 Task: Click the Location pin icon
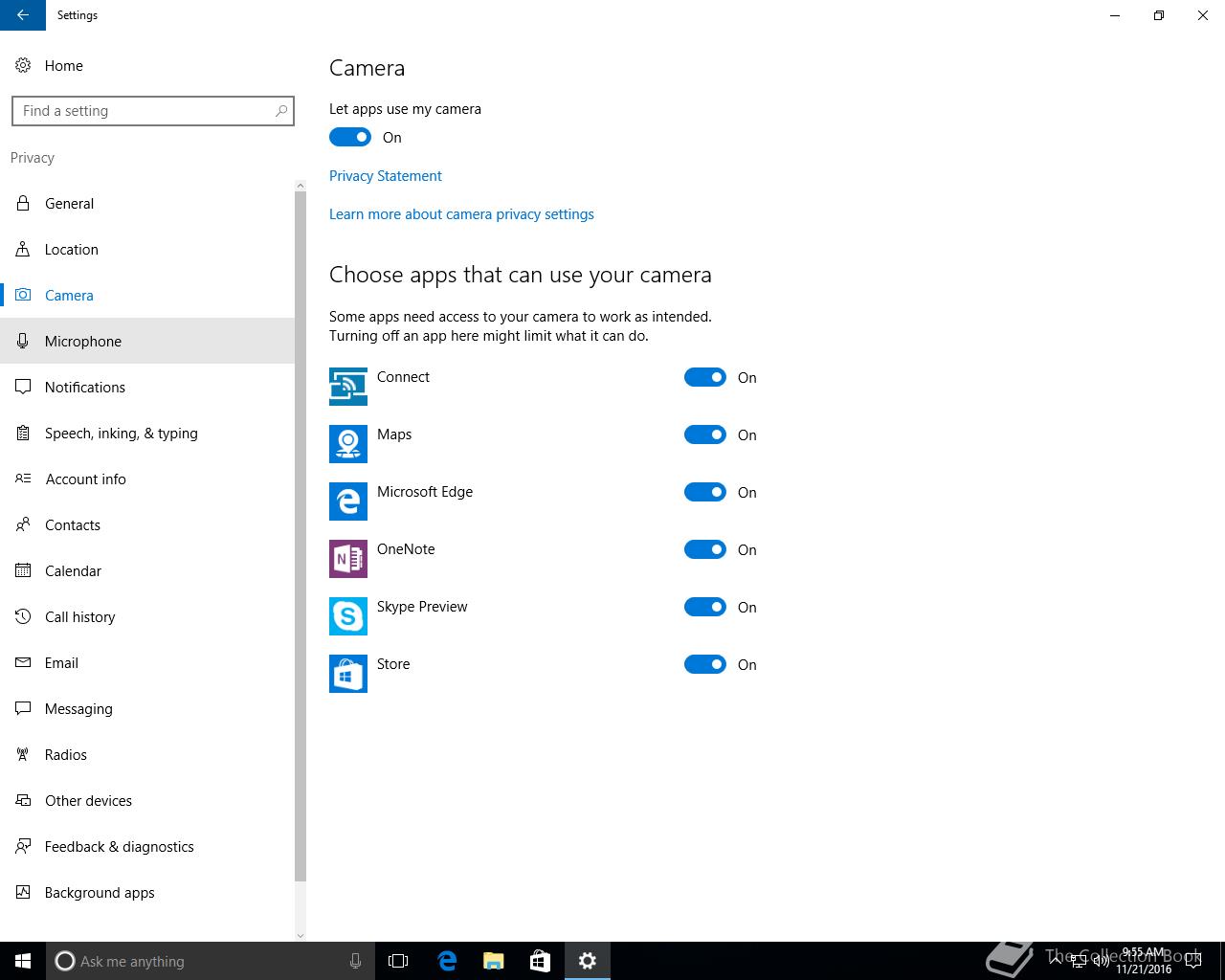(23, 250)
